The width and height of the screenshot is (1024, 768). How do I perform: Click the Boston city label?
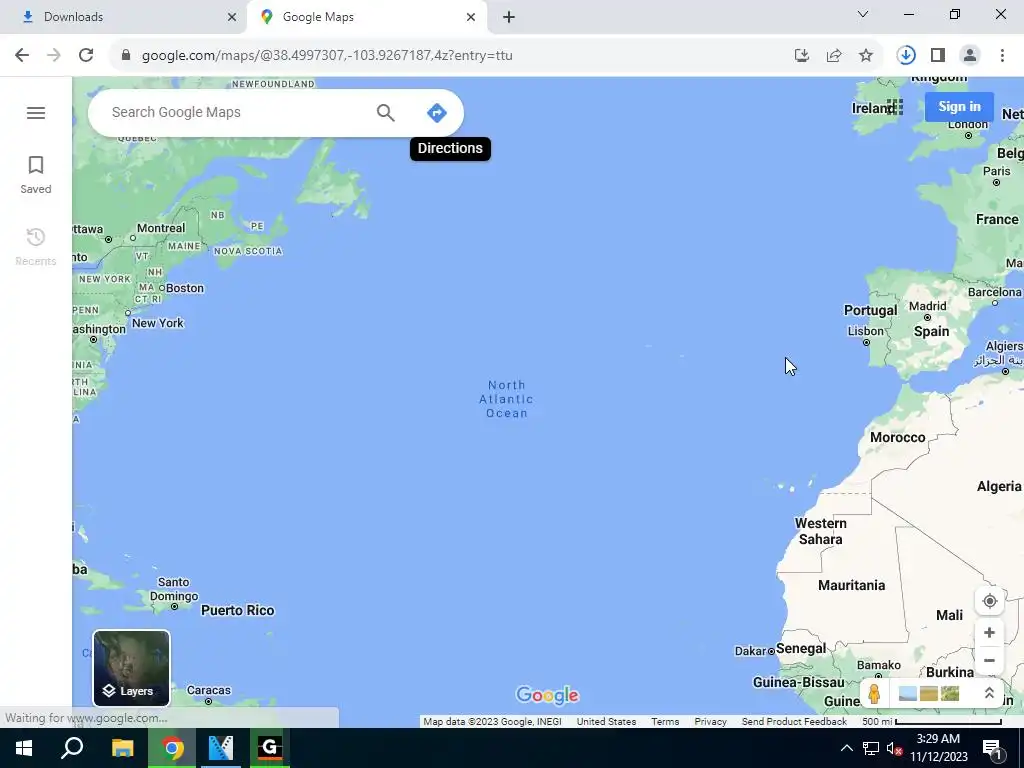click(x=185, y=288)
